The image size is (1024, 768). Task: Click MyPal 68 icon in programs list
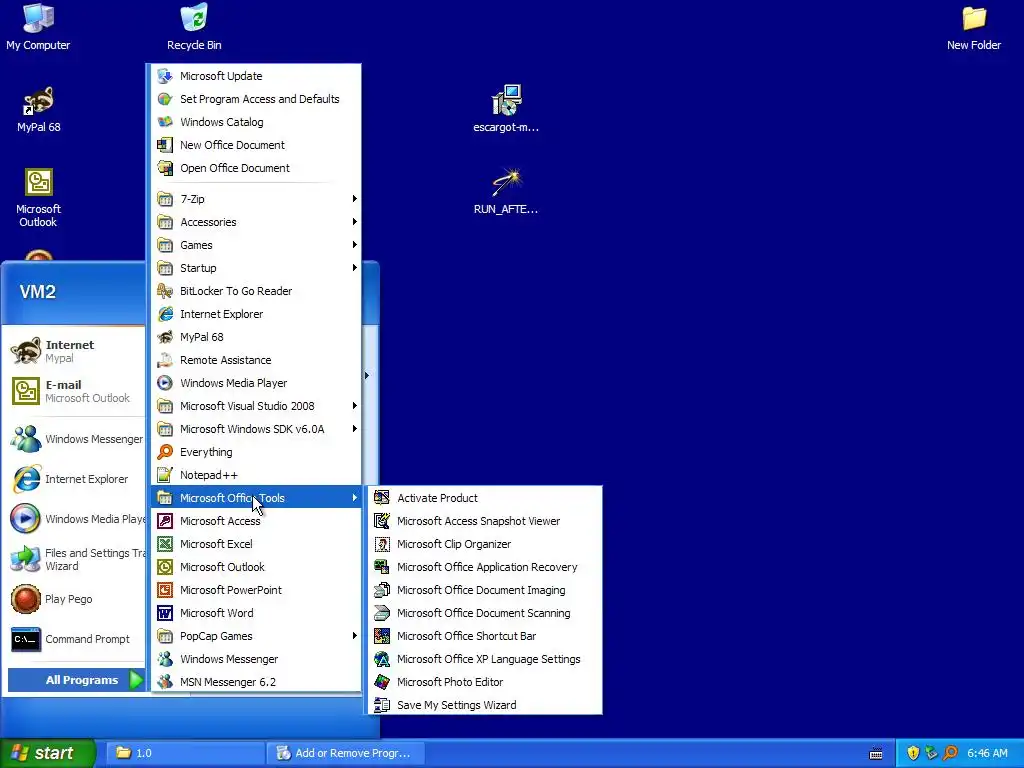pyautogui.click(x=165, y=337)
